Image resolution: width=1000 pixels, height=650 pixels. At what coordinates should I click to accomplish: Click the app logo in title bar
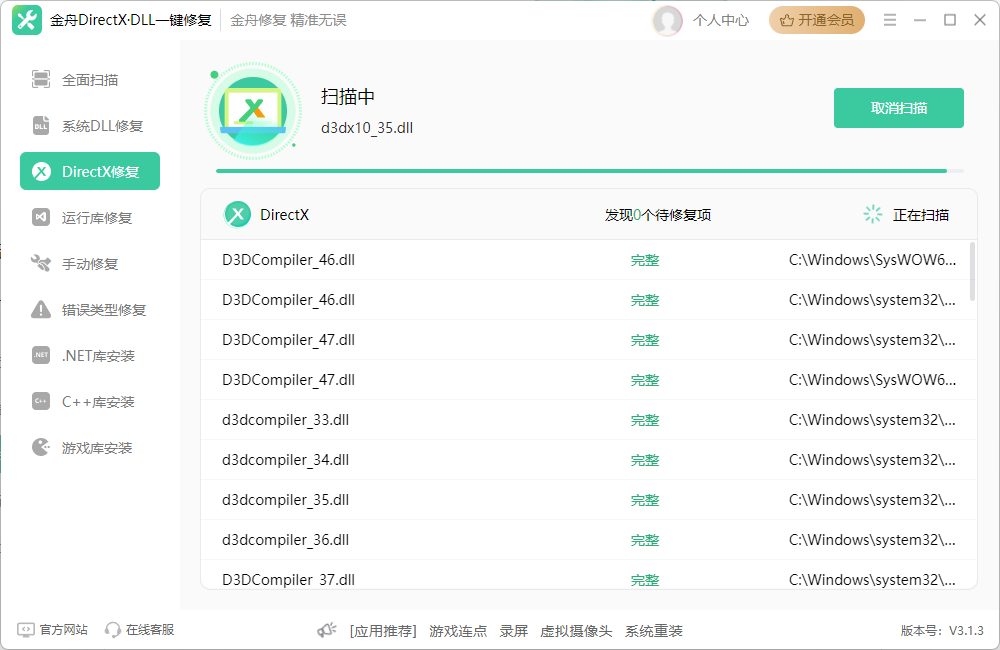coord(27,20)
